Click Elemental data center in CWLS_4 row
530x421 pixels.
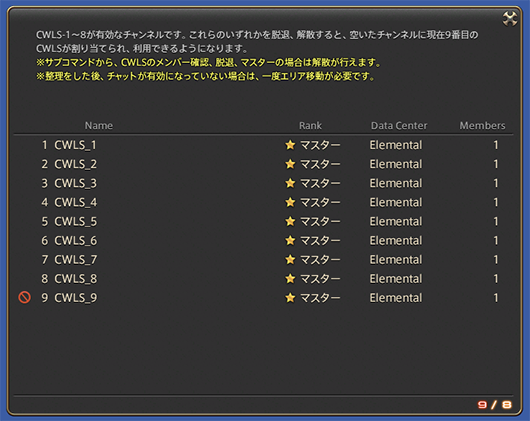coord(396,202)
